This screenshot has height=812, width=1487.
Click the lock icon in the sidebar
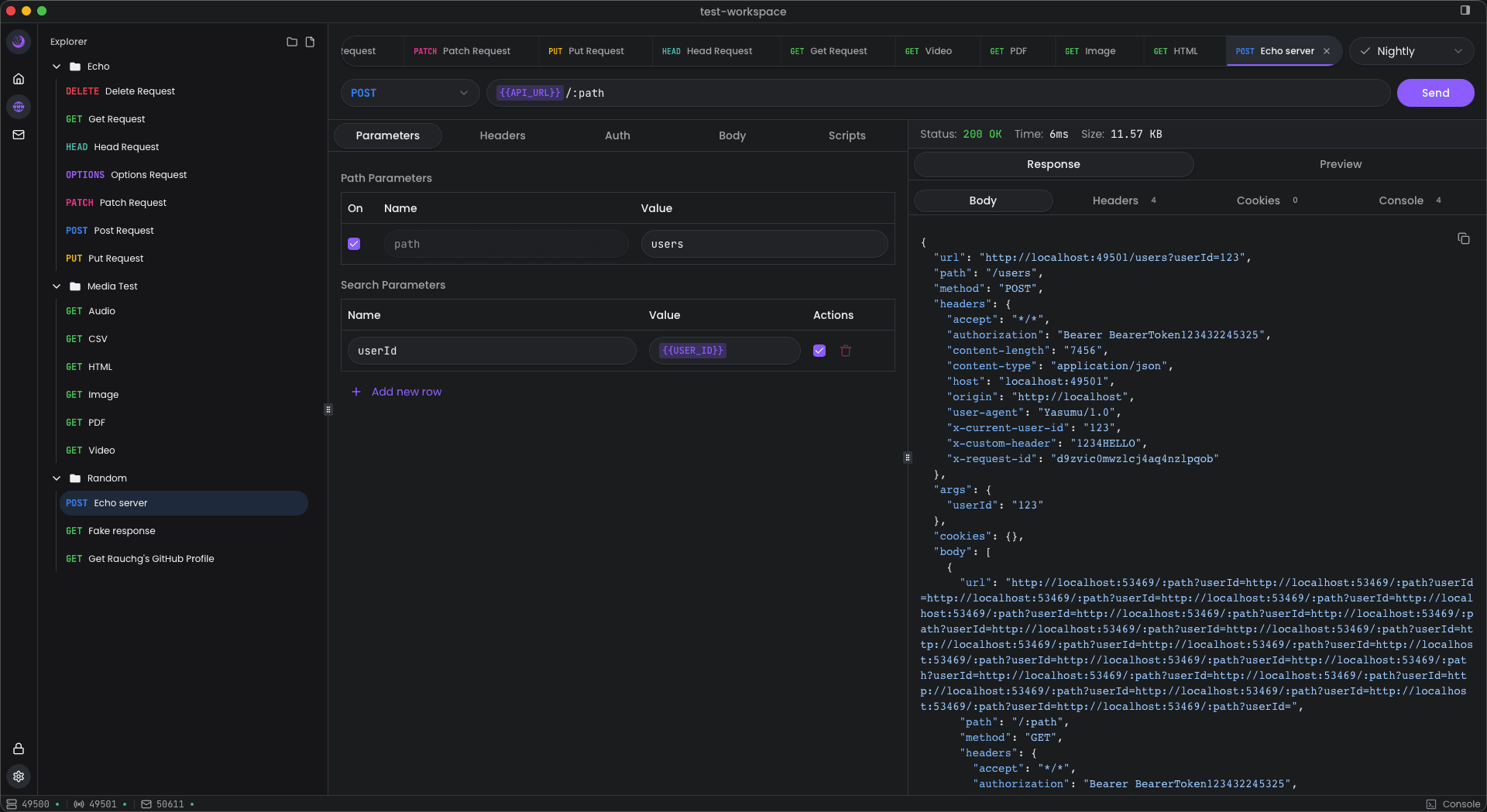19,749
